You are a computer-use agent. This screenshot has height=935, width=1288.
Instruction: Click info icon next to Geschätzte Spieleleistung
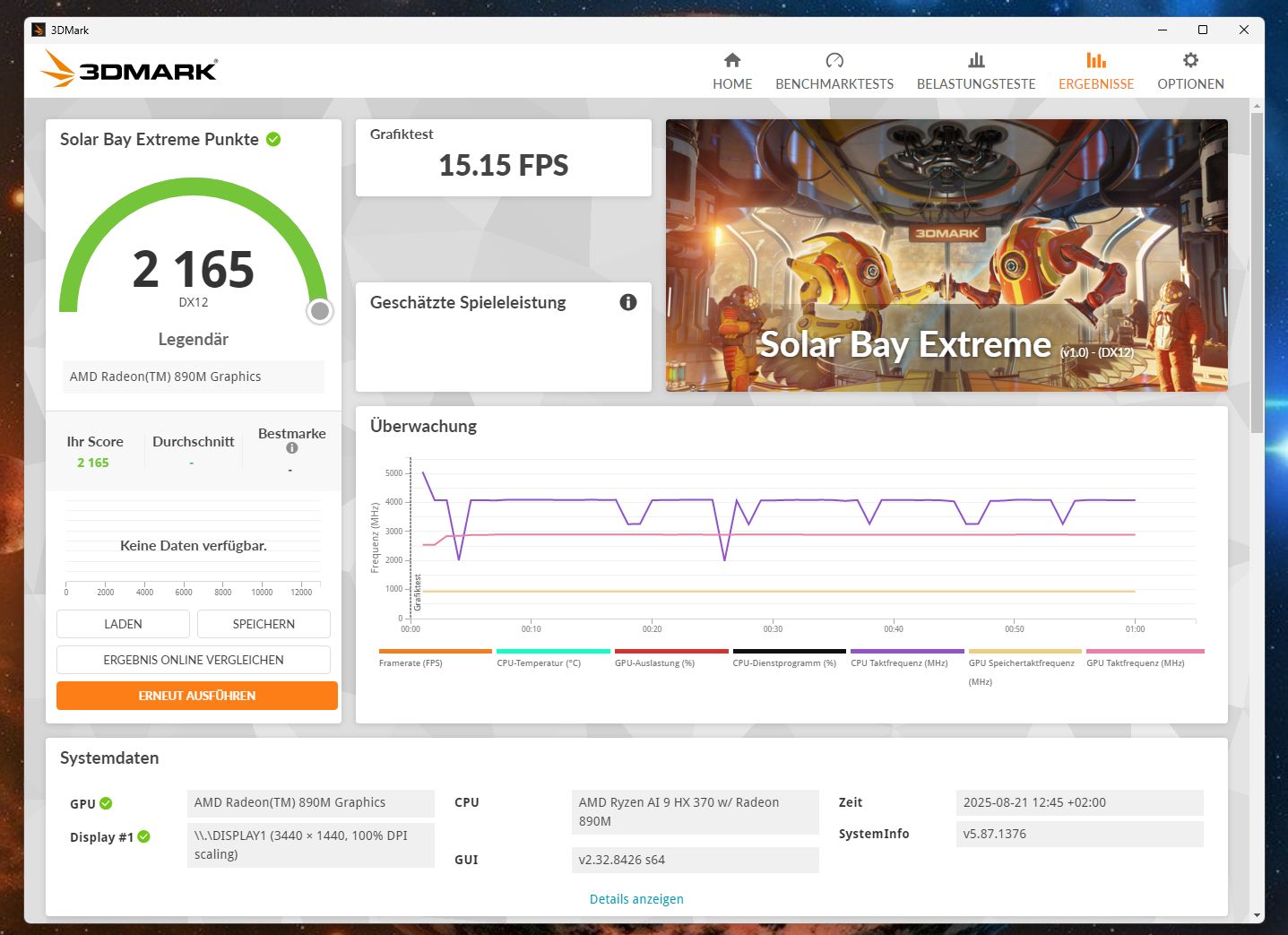tap(628, 302)
